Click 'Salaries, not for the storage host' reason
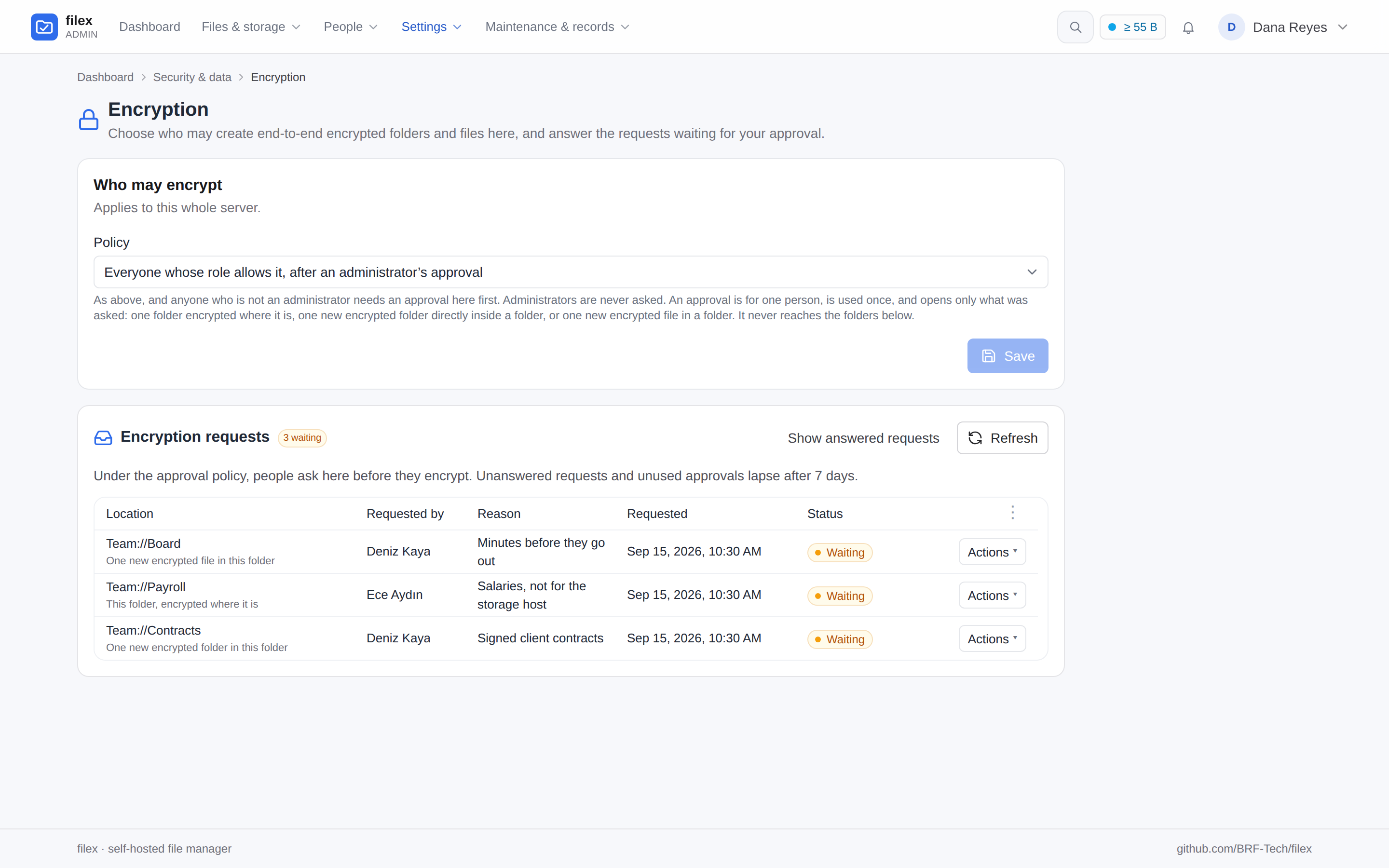The width and height of the screenshot is (1389, 868). [531, 595]
